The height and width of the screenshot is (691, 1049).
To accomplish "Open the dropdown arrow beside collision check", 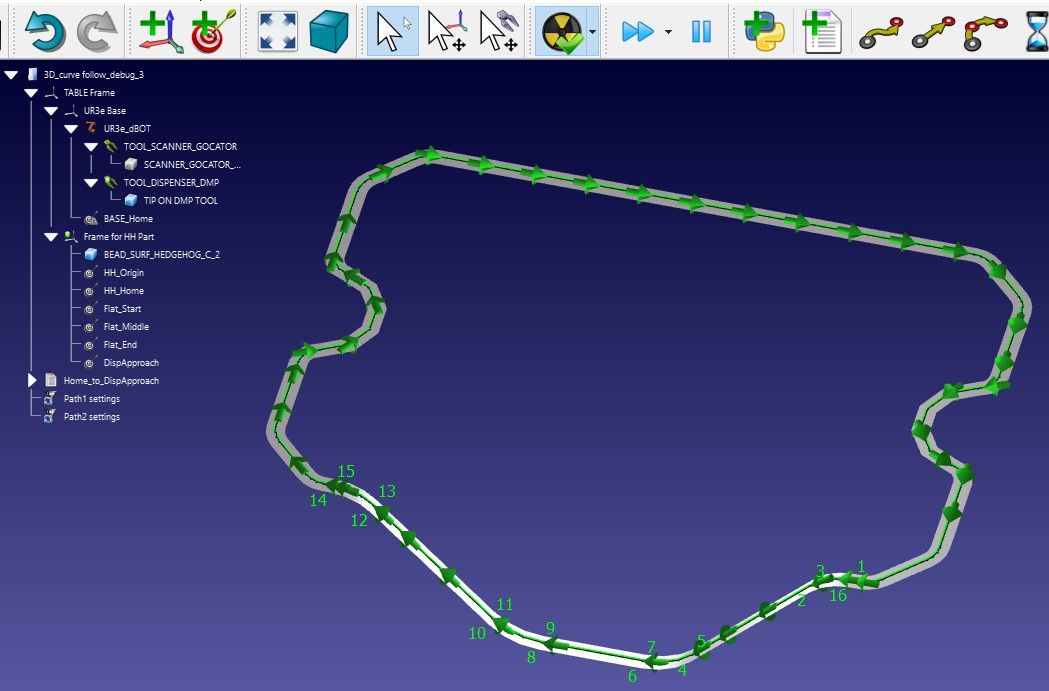I will pyautogui.click(x=593, y=31).
